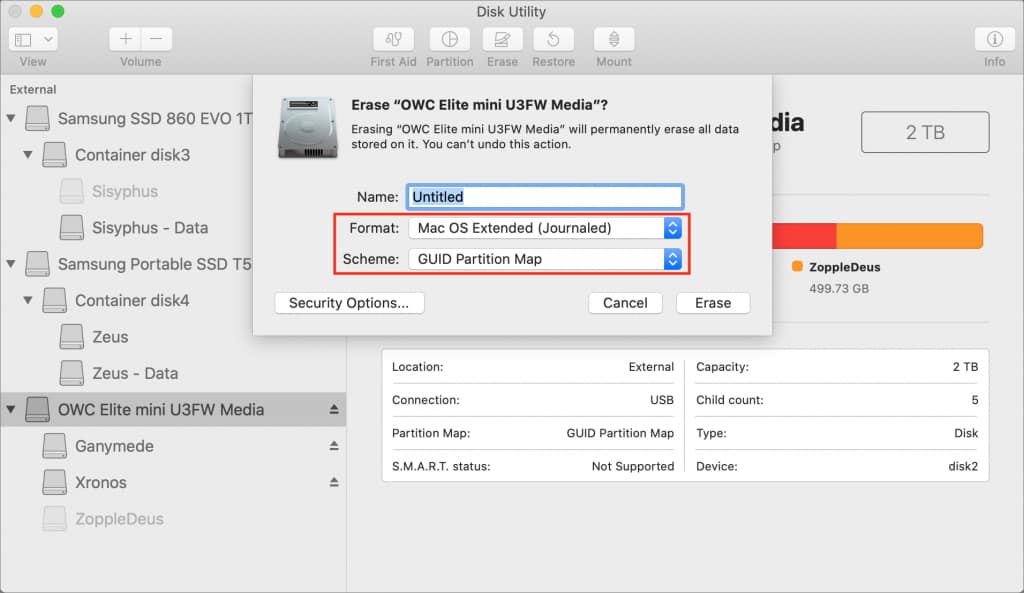This screenshot has width=1024, height=593.
Task: Open the View dropdown in toolbar
Action: pyautogui.click(x=34, y=40)
